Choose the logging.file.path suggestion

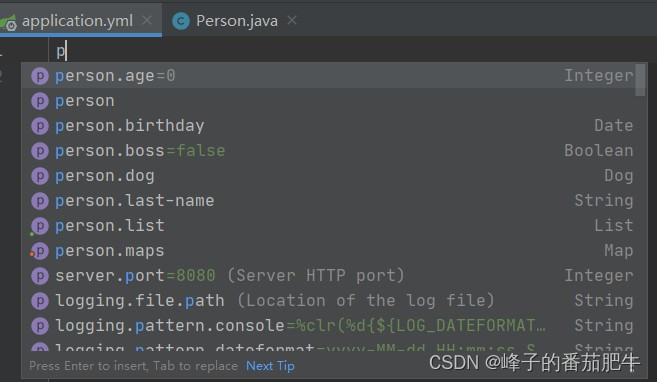tap(333, 301)
